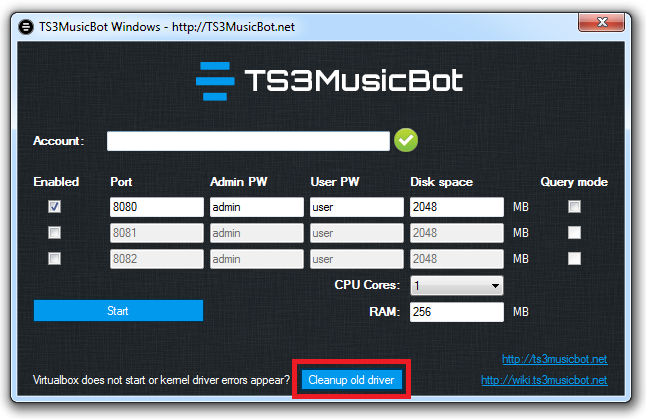The image size is (646, 419).
Task: Click the User PW field in the 8081 row
Action: (x=357, y=233)
